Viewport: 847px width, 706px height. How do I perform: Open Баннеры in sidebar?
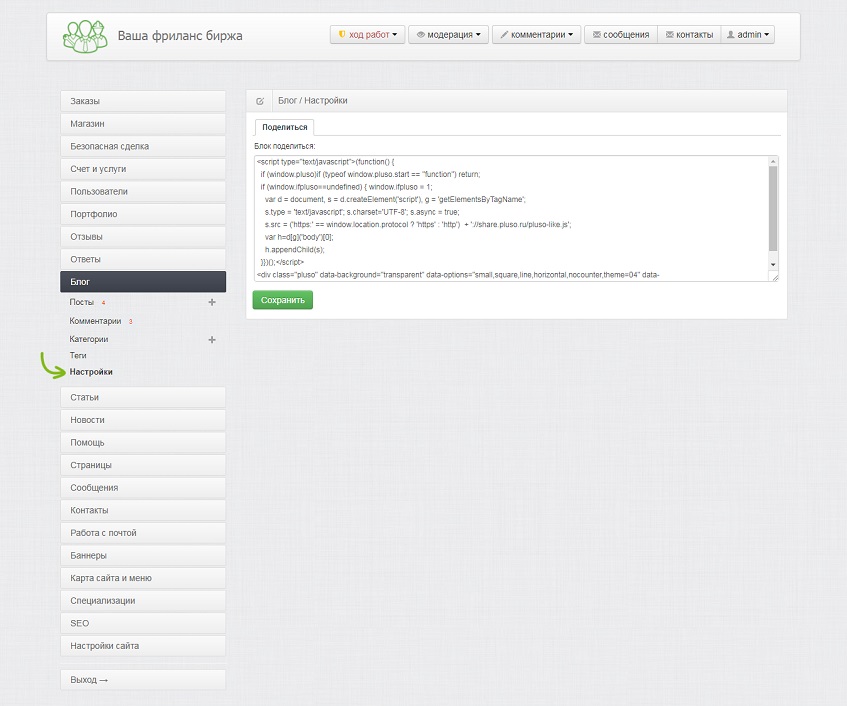click(143, 556)
